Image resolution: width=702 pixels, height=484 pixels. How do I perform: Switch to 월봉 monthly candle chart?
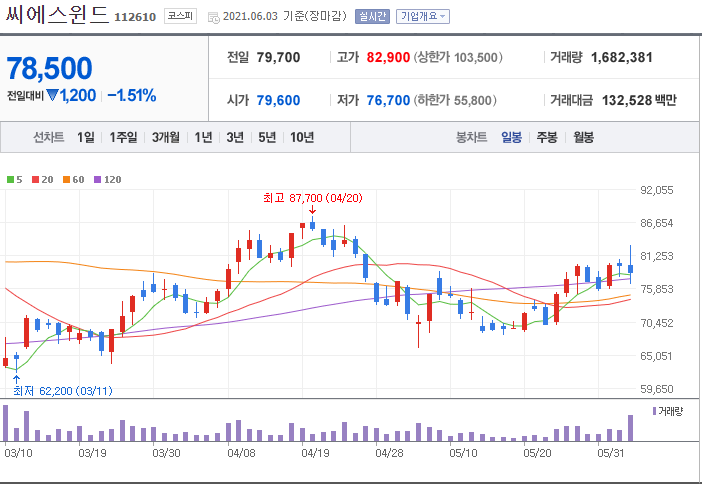(583, 137)
